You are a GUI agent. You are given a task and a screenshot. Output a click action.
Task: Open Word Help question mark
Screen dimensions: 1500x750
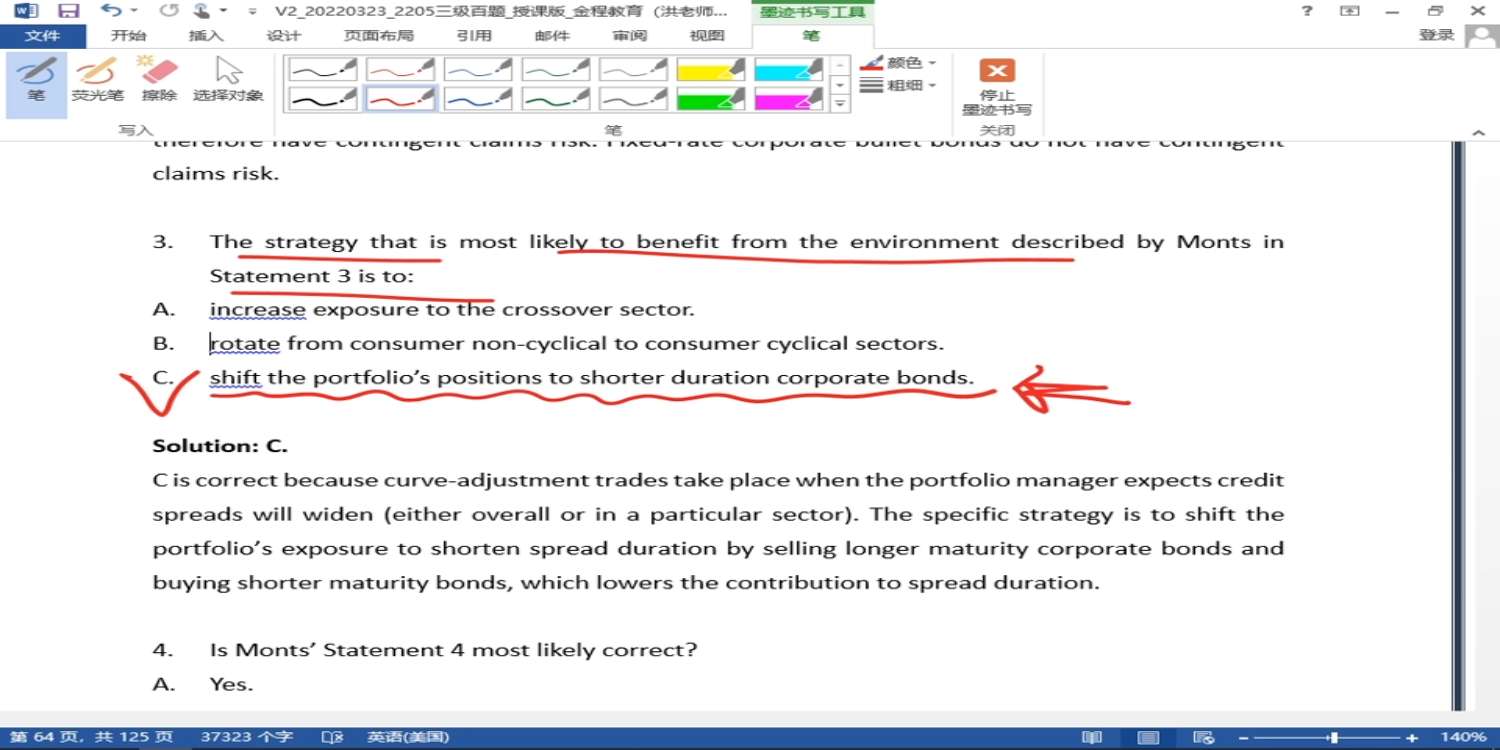(1307, 11)
